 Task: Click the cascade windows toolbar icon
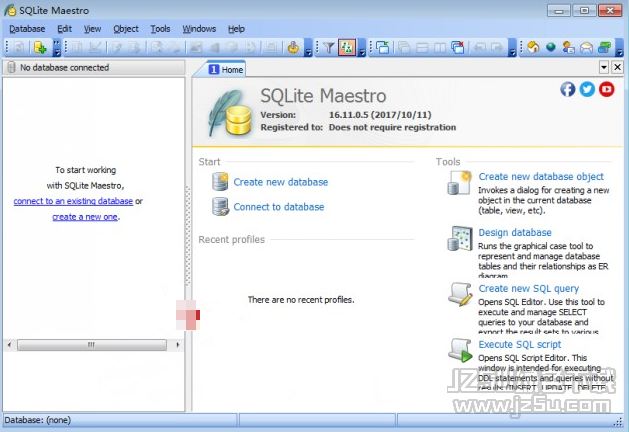click(404, 48)
